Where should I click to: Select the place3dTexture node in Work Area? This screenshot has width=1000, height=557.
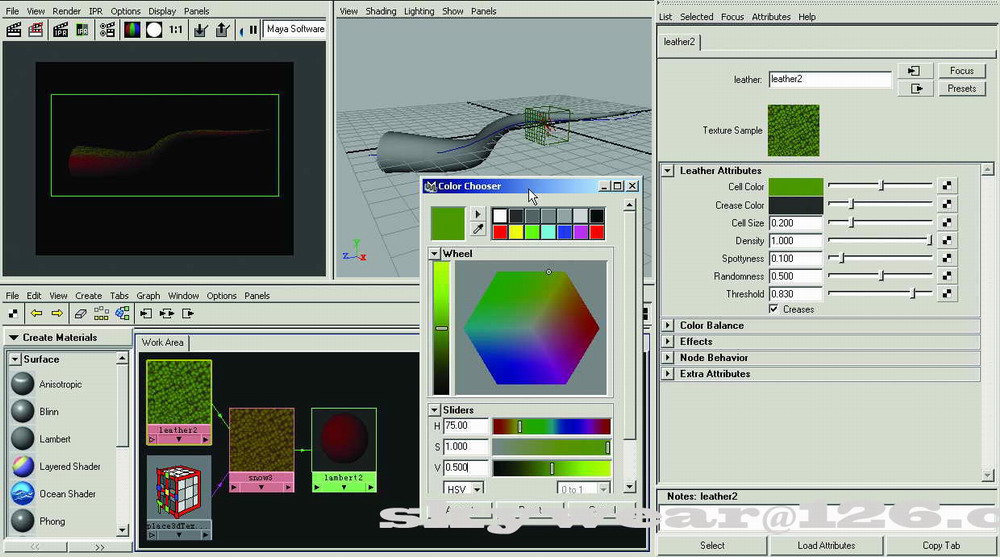click(x=179, y=498)
